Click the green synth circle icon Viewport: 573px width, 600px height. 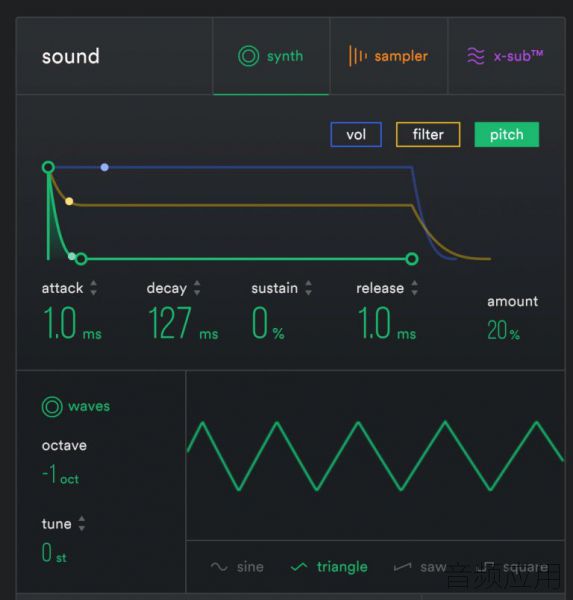click(x=248, y=56)
